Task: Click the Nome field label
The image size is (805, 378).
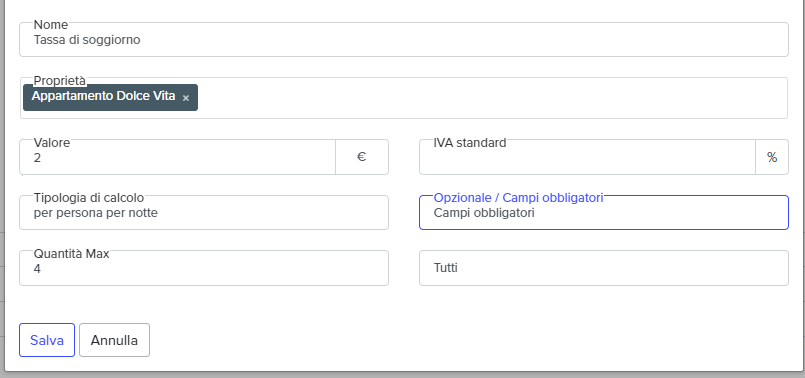Action: pyautogui.click(x=51, y=25)
